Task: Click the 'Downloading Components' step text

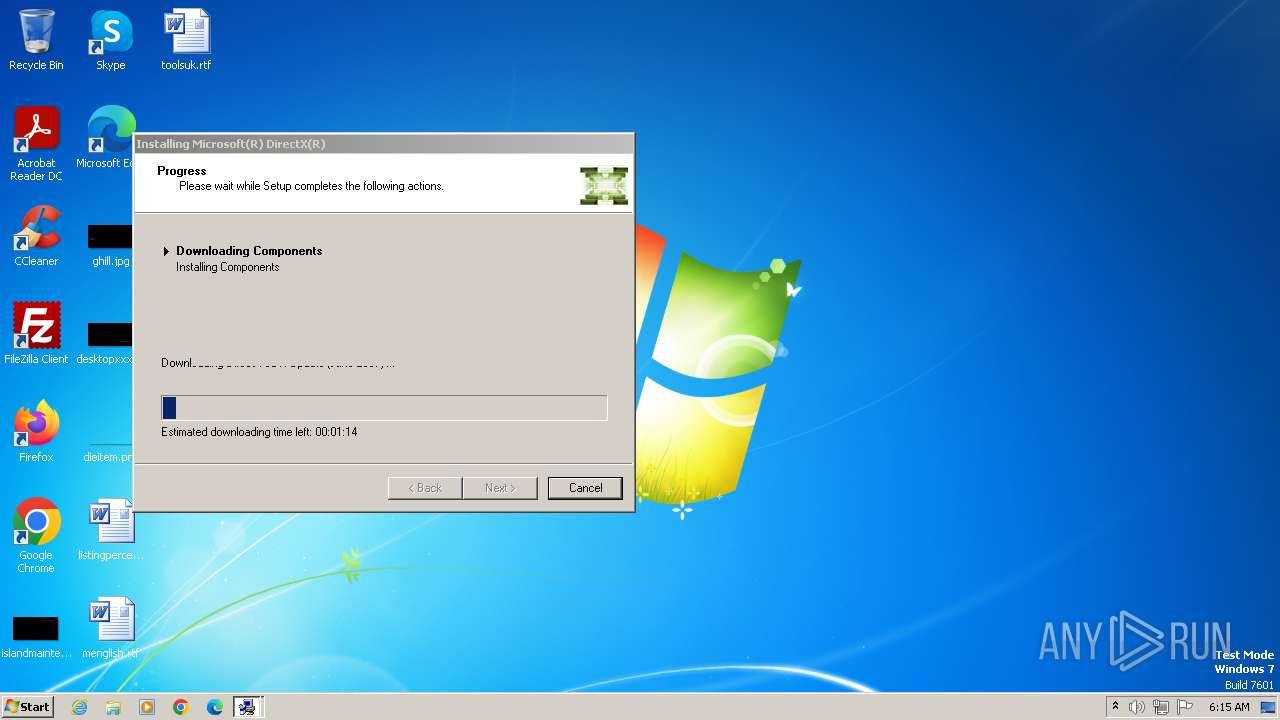Action: 249,251
